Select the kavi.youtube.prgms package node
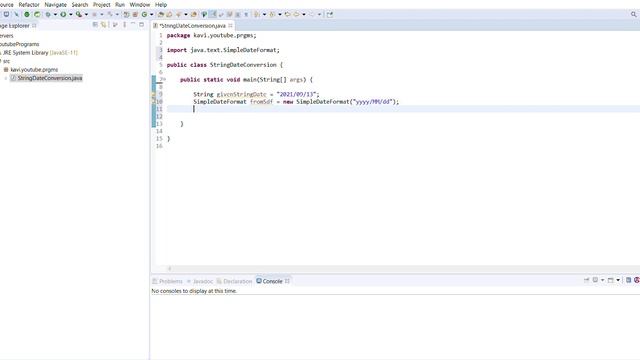Viewport: 640px width, 360px height. 34,70
